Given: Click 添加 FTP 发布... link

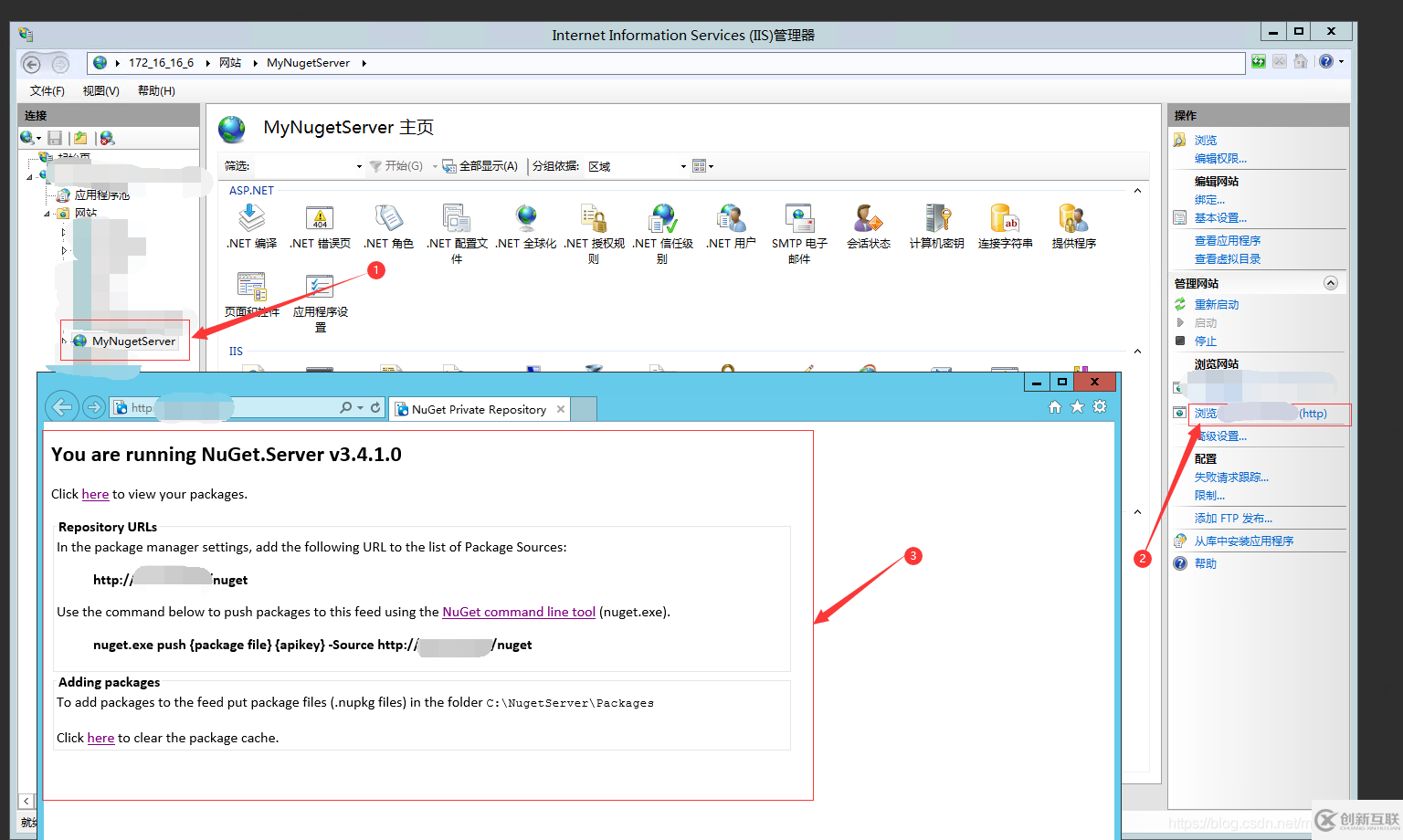Looking at the screenshot, I should [x=1233, y=519].
